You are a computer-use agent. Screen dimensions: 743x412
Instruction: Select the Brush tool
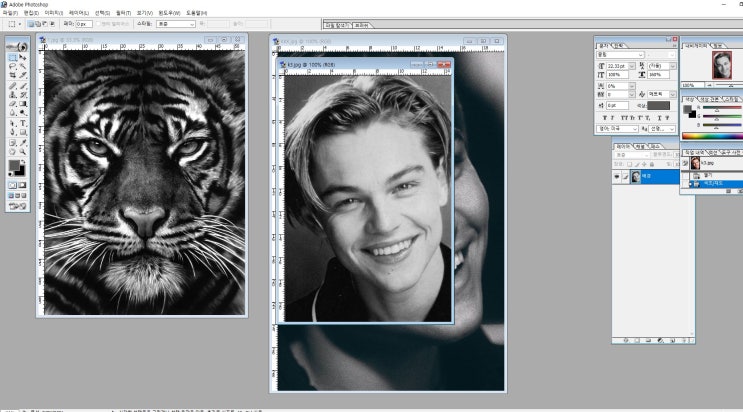(x=23, y=86)
